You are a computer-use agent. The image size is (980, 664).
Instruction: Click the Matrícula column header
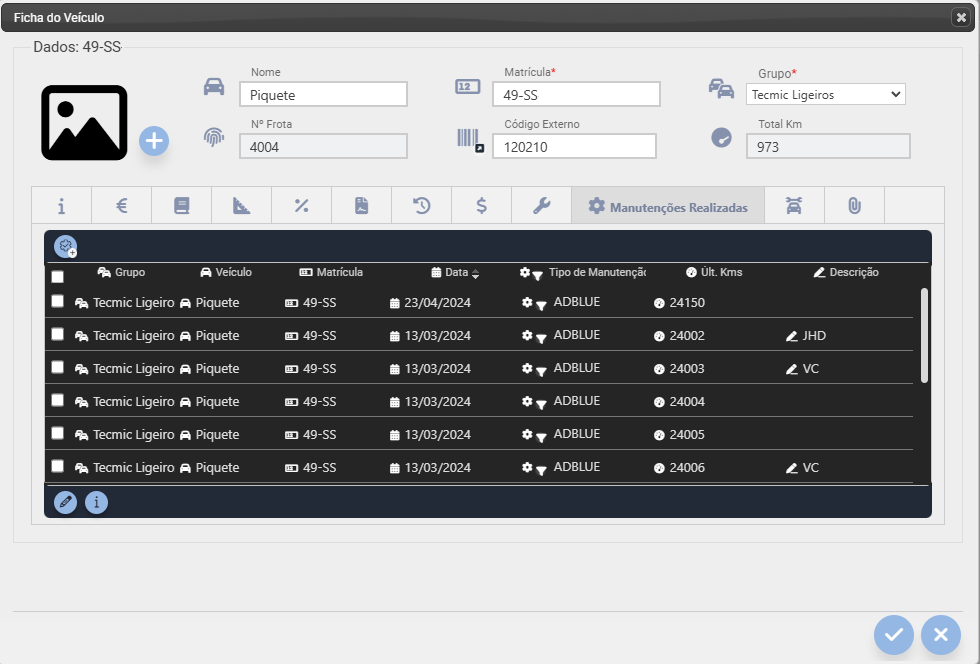click(331, 273)
